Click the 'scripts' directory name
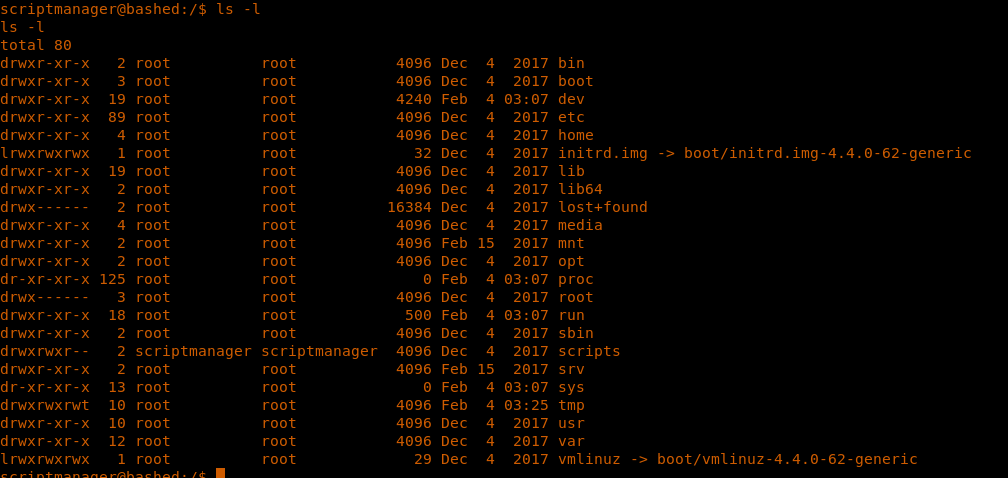Viewport: 1008px width, 478px height. click(589, 351)
